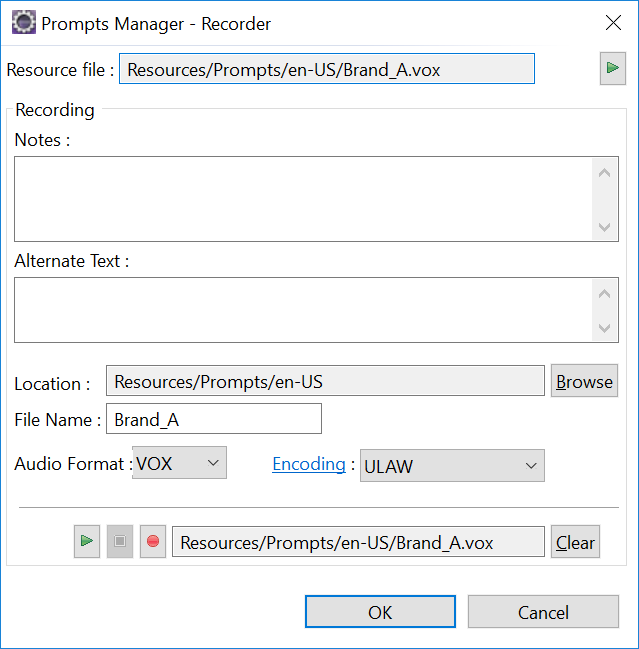Clear the recorded file path
639x649 pixels.
(x=575, y=542)
